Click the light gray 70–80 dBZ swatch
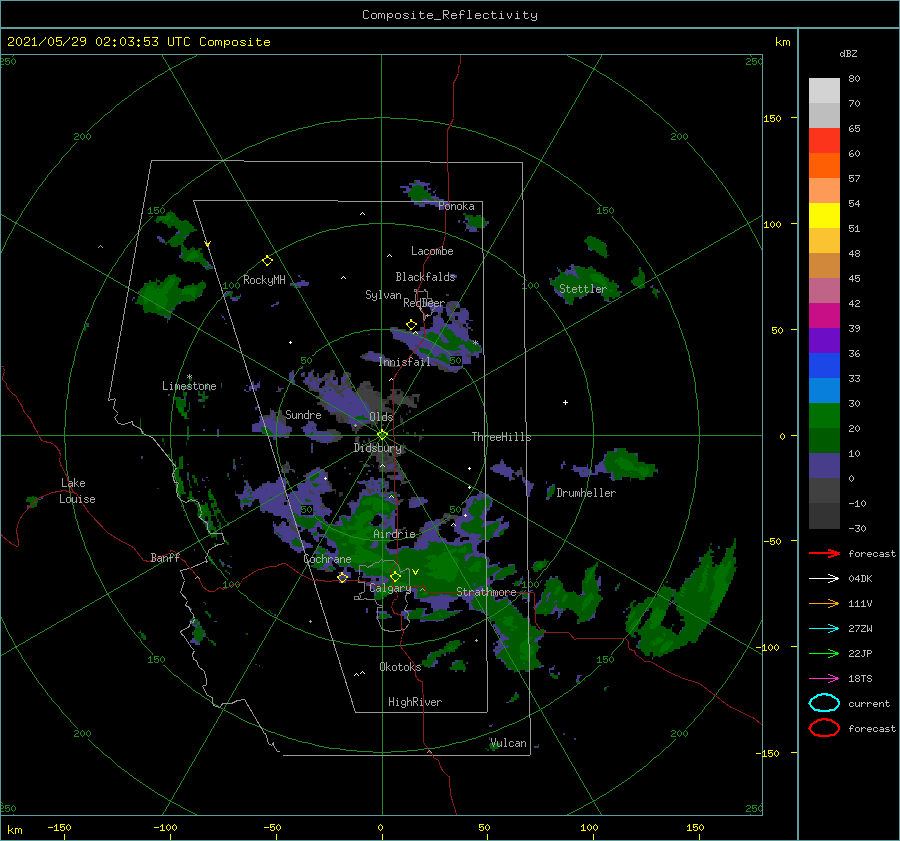Image resolution: width=900 pixels, height=841 pixels. [824, 91]
